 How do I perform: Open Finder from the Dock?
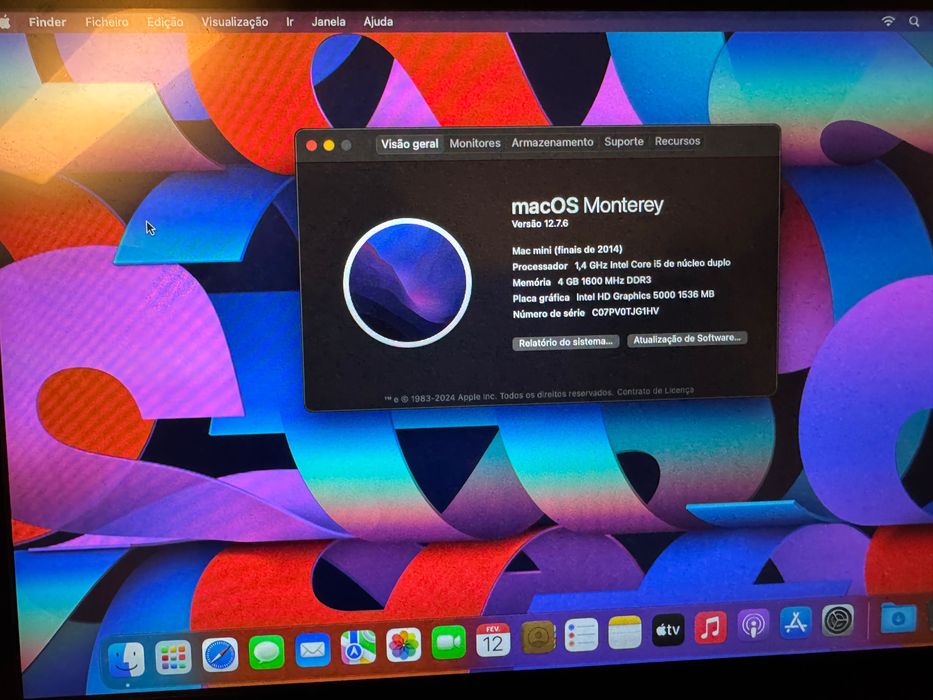(126, 659)
